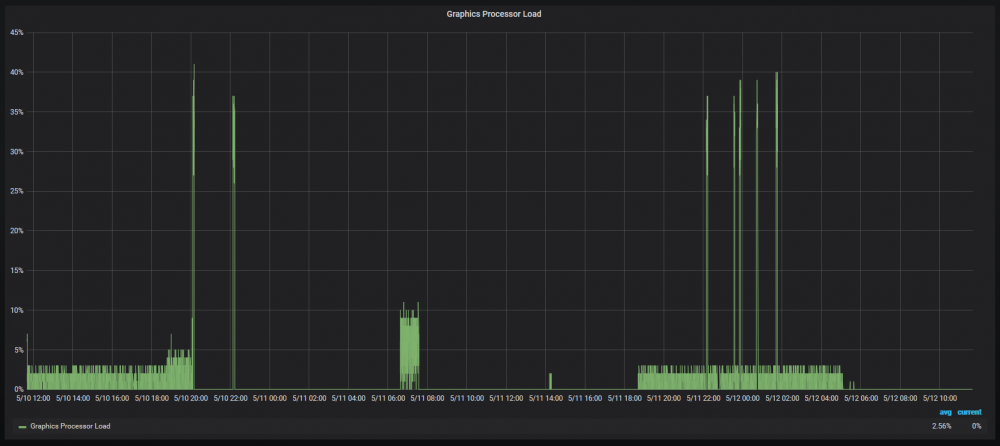Click the 35% y-axis label
The image size is (1000, 446).
point(17,112)
